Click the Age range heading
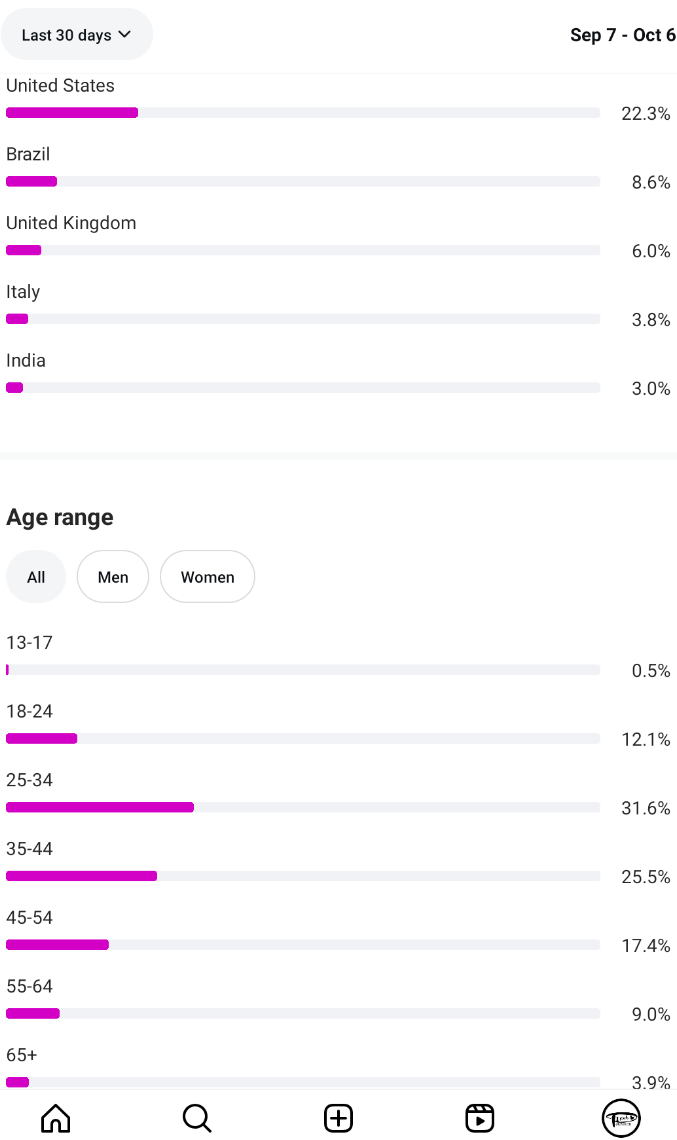The width and height of the screenshot is (677, 1140). click(x=60, y=517)
